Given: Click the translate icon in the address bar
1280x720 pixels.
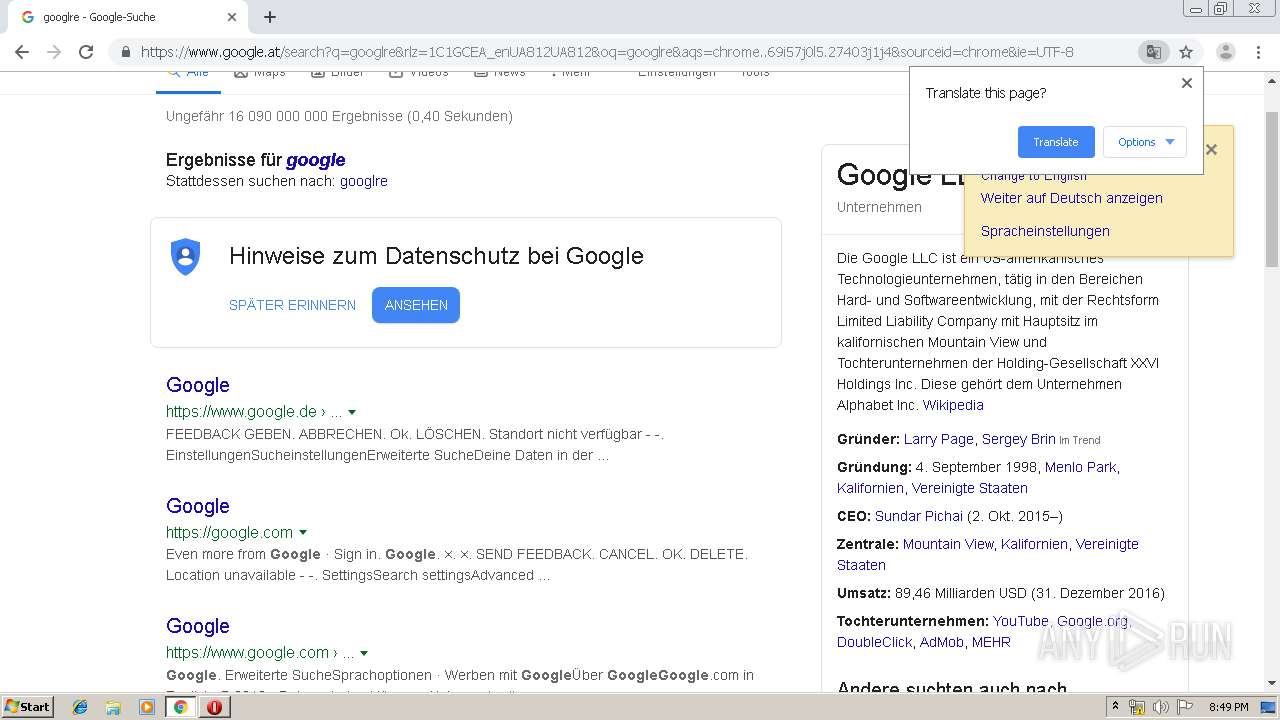Looking at the screenshot, I should [x=1154, y=52].
